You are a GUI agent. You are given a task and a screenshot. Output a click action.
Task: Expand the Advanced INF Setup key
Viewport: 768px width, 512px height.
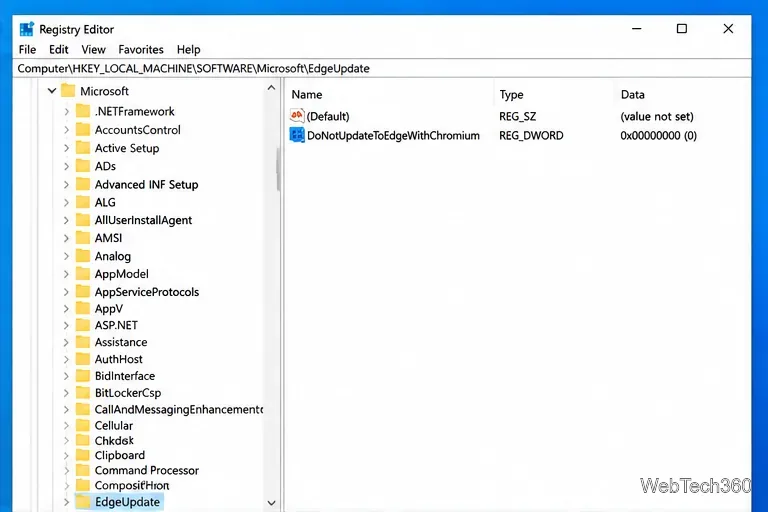pyautogui.click(x=66, y=185)
